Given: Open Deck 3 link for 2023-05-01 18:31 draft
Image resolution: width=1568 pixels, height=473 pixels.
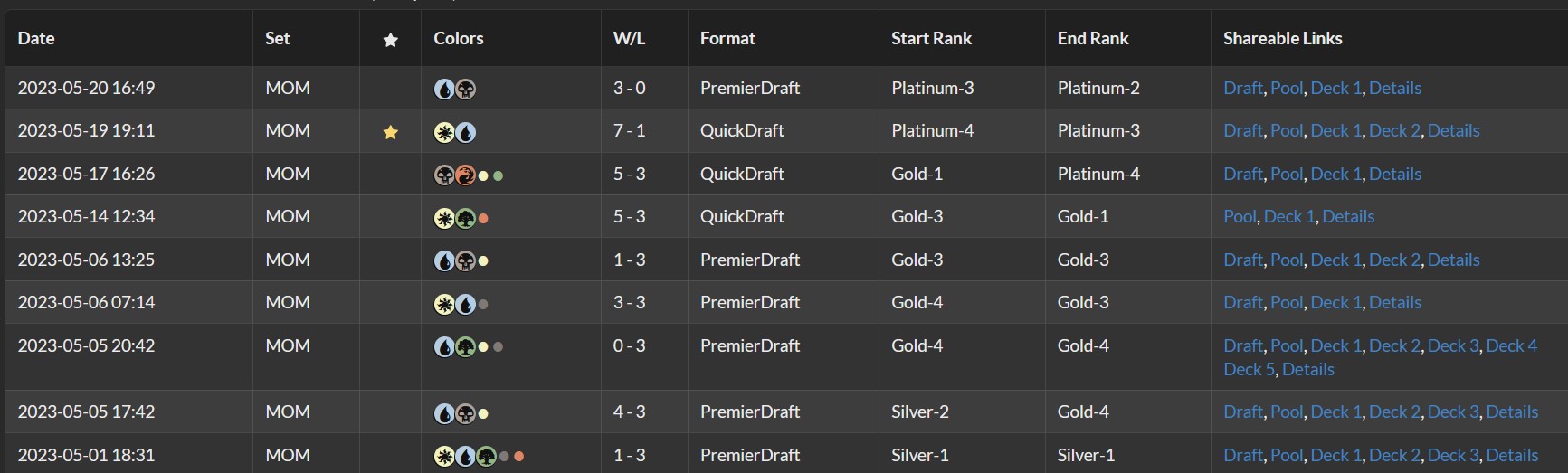Looking at the screenshot, I should tap(1453, 455).
